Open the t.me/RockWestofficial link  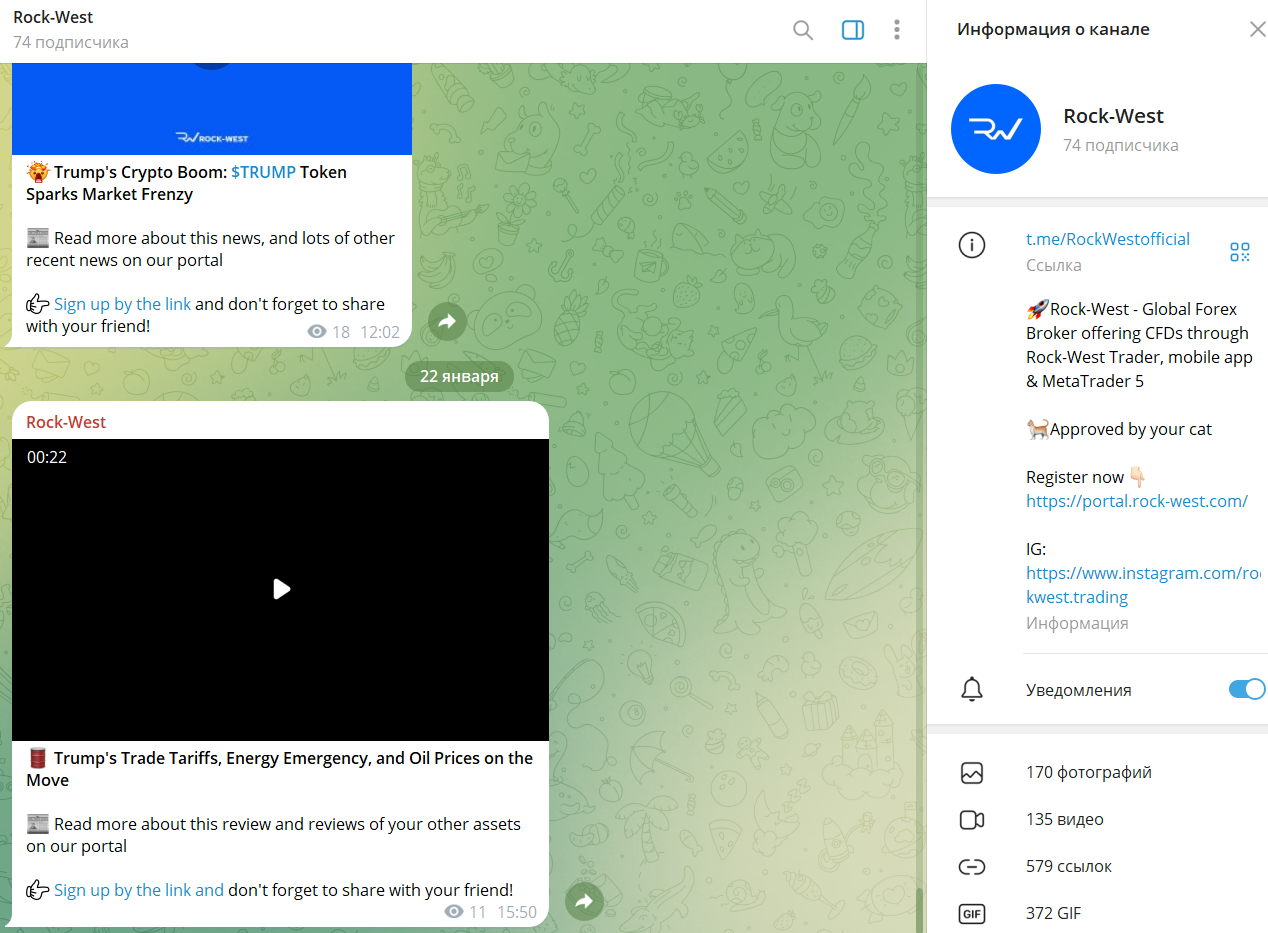[1108, 239]
